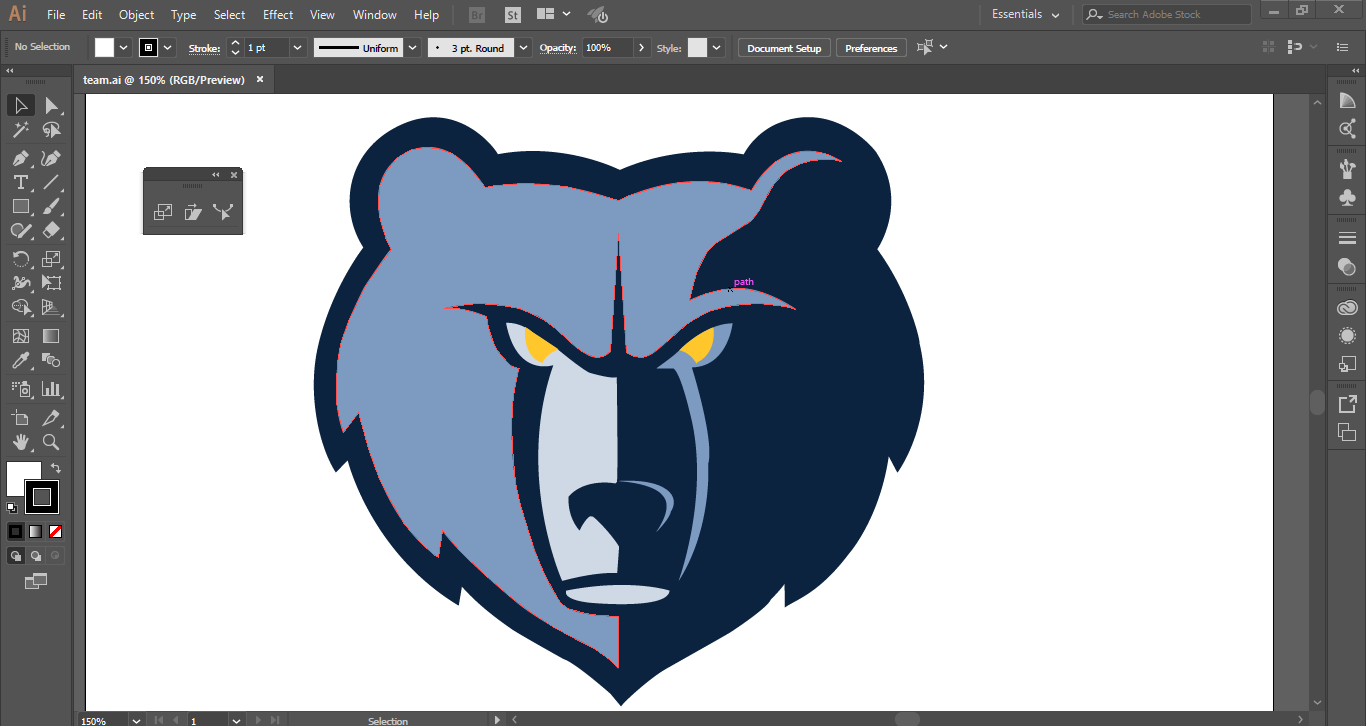Select the Zoom tool
The width and height of the screenshot is (1366, 726).
51,442
